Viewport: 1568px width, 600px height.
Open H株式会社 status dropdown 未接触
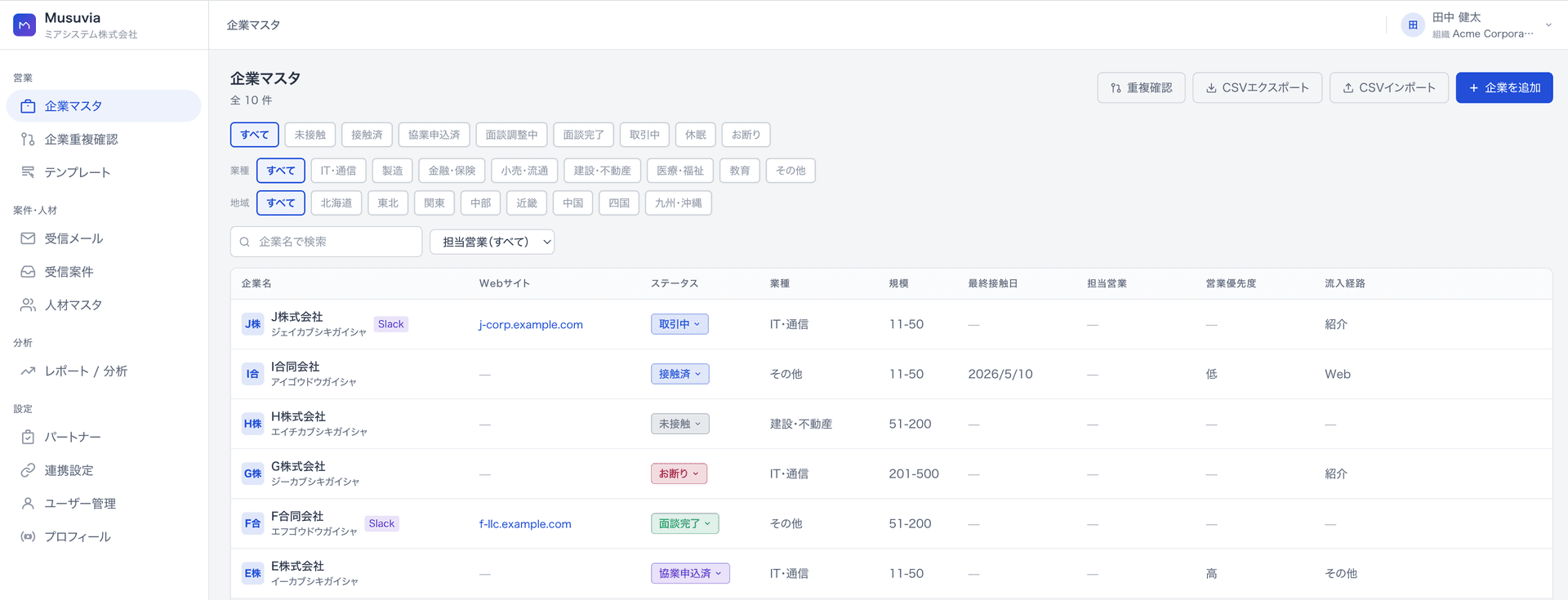(x=679, y=424)
